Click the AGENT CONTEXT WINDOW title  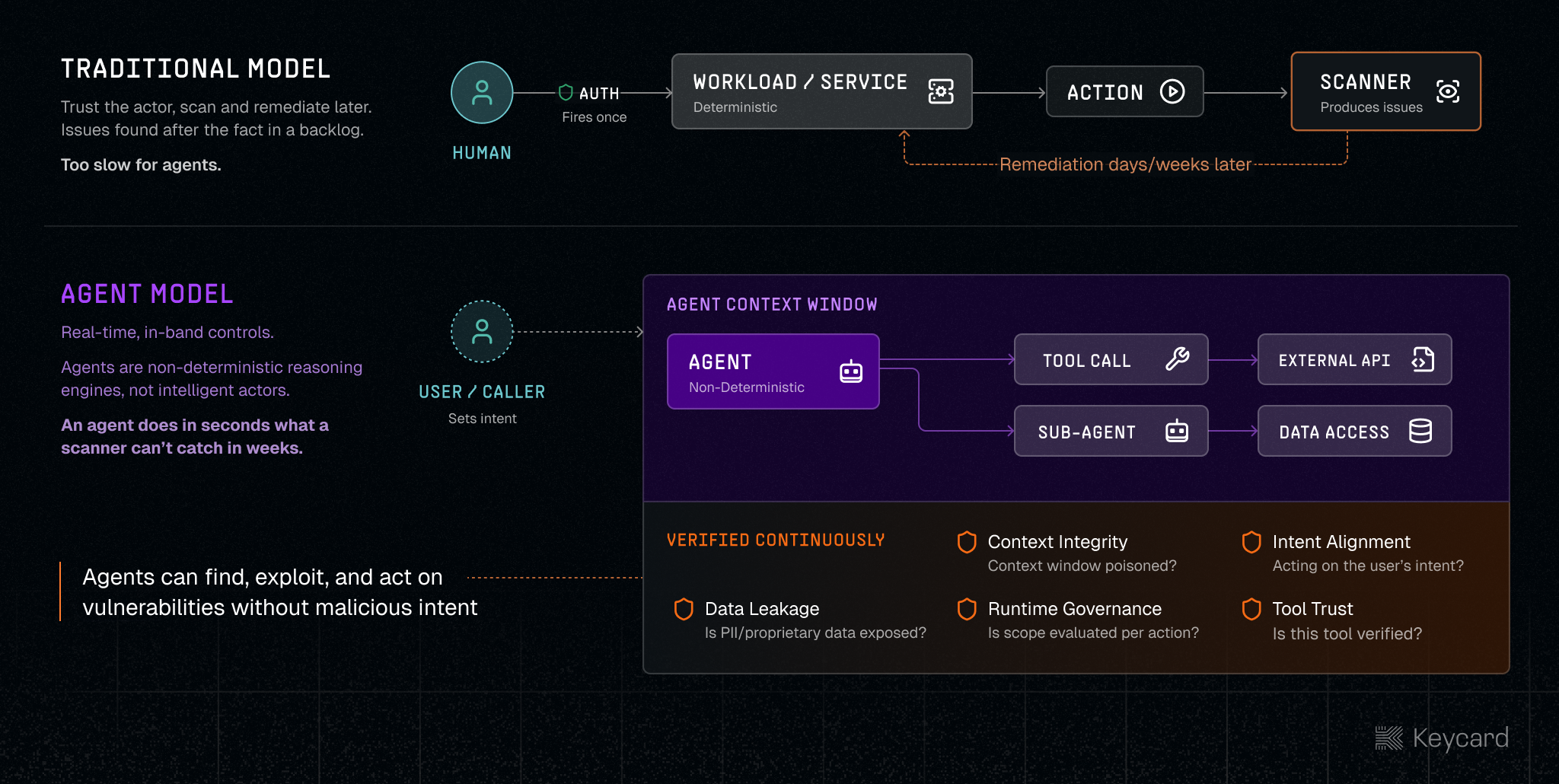click(x=772, y=304)
